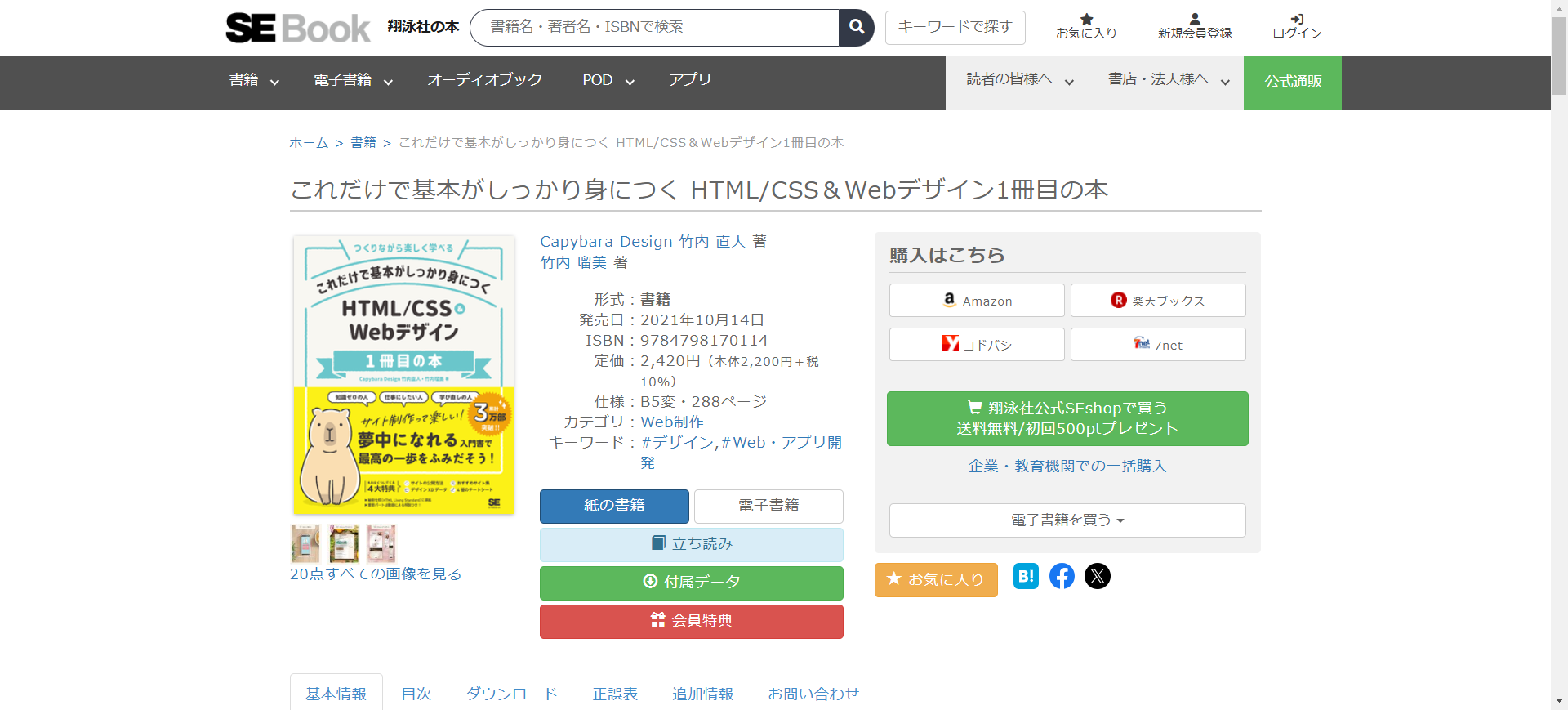The height and width of the screenshot is (710, 1568).
Task: Switch to 追加情報 tab
Action: [703, 694]
